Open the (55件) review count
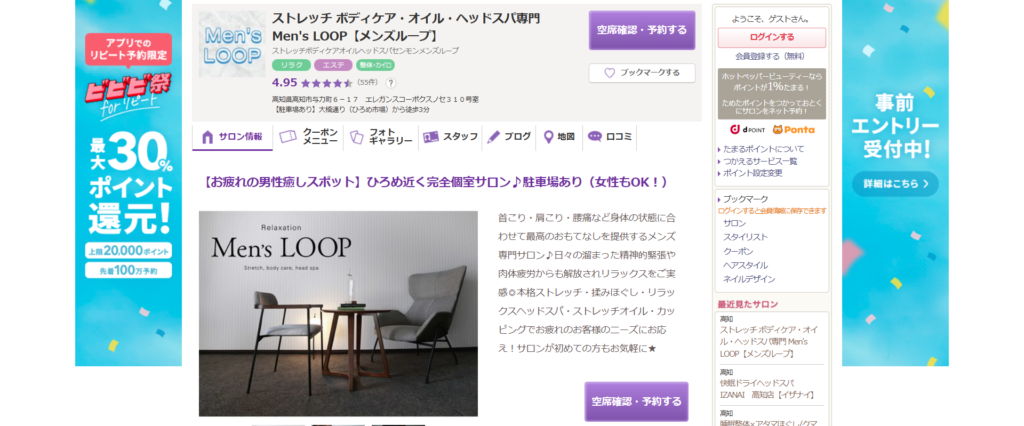The height and width of the screenshot is (426, 1024). [x=368, y=83]
